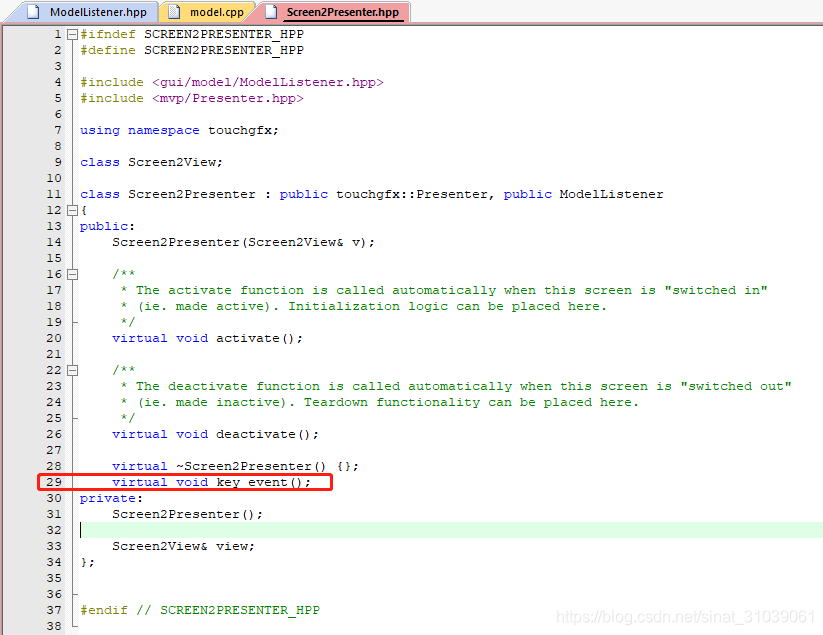Click 'virtual ~Screen2Presenter() {};' destructor line
Screen dimensions: 823x635
235,467
